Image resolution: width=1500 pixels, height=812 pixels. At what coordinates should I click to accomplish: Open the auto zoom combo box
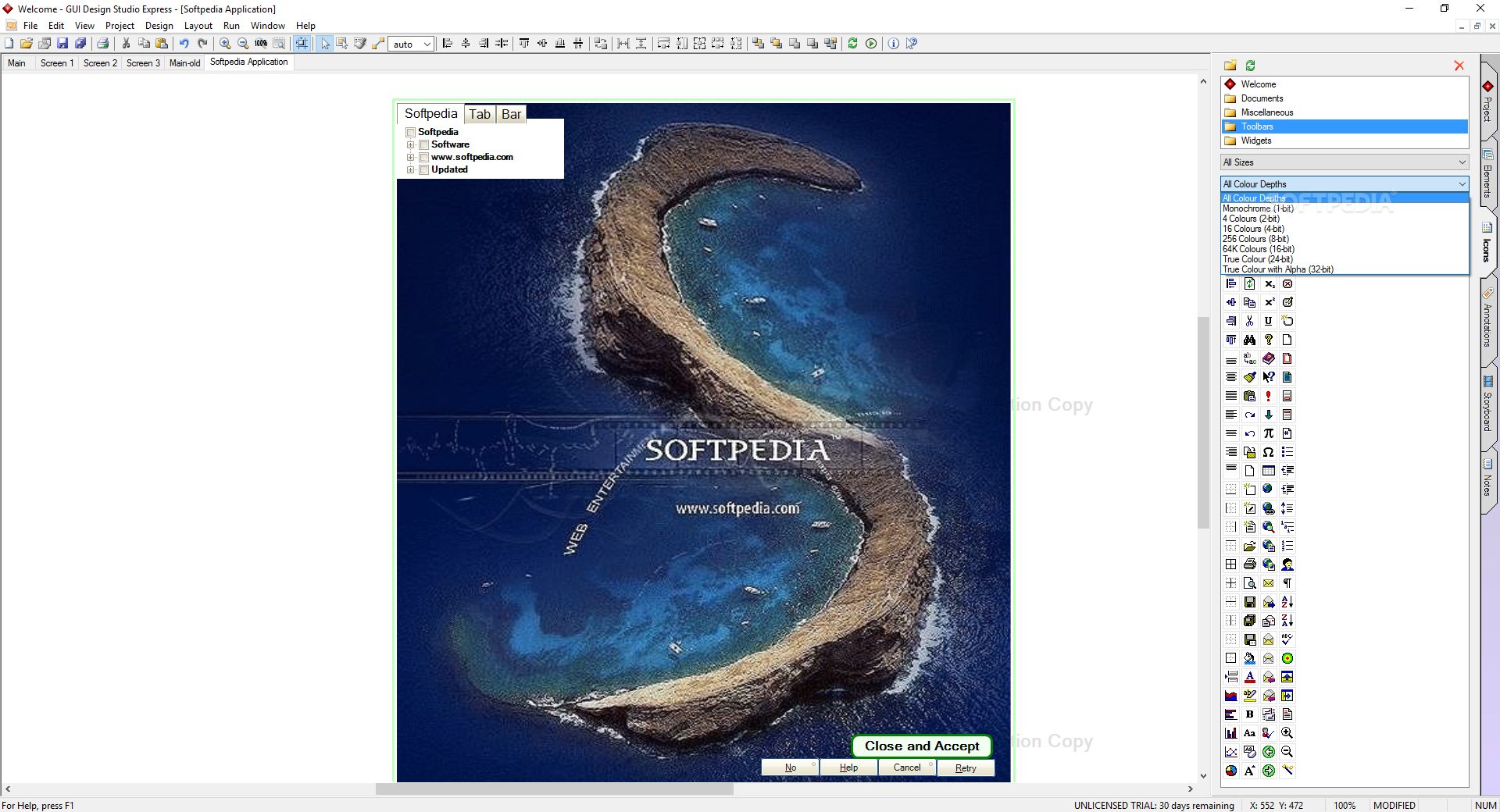pyautogui.click(x=412, y=45)
